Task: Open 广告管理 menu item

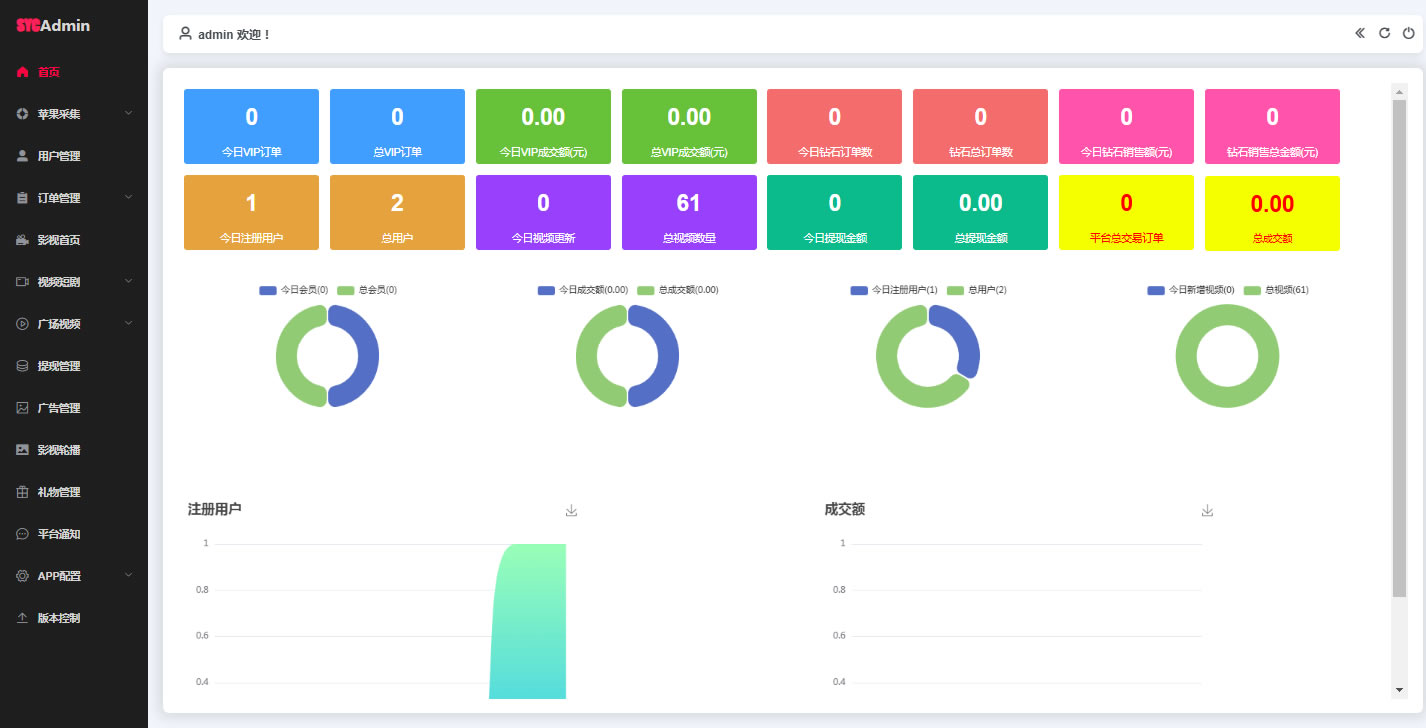Action: pyautogui.click(x=58, y=408)
